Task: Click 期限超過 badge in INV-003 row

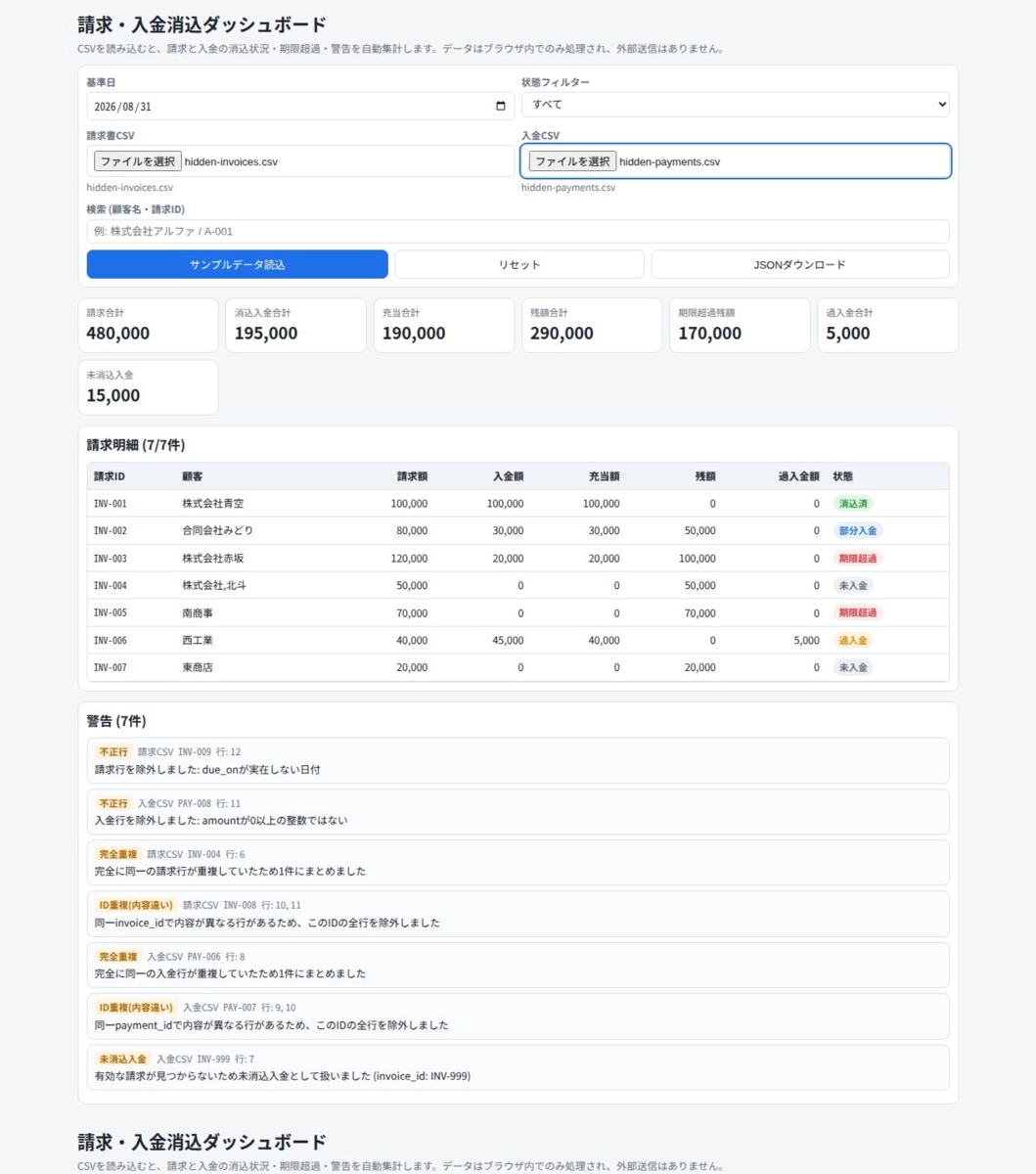Action: pyautogui.click(x=858, y=559)
